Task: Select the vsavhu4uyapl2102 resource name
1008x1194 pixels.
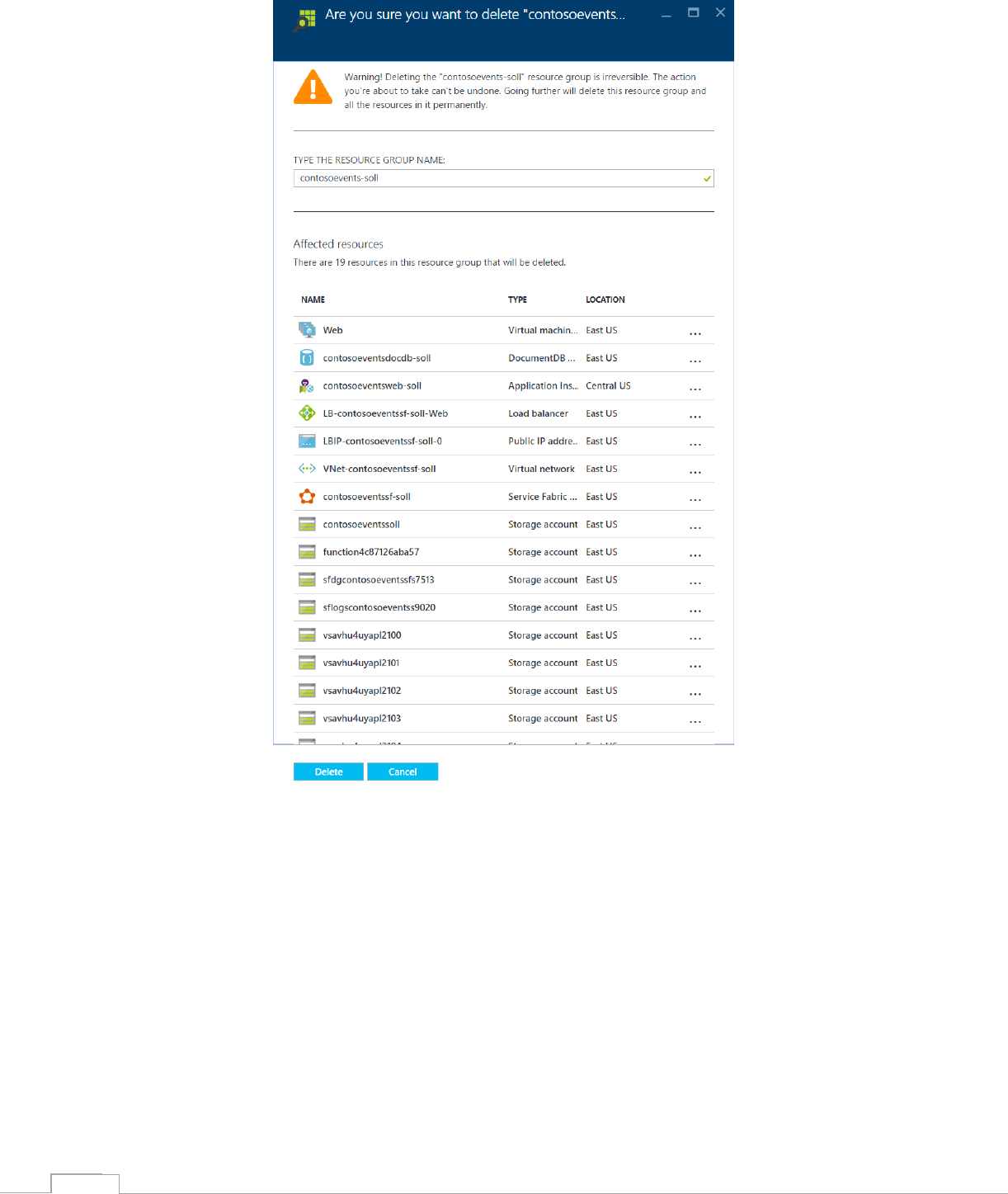Action: click(x=362, y=691)
